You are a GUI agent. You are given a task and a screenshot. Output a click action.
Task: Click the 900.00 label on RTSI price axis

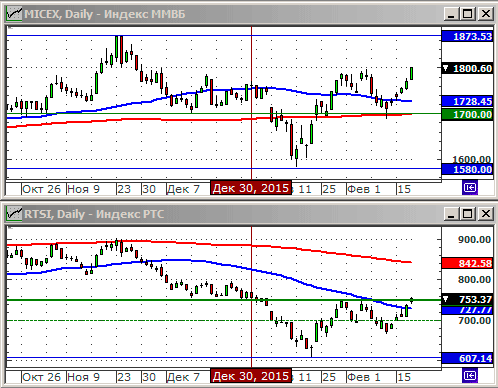coord(474,239)
